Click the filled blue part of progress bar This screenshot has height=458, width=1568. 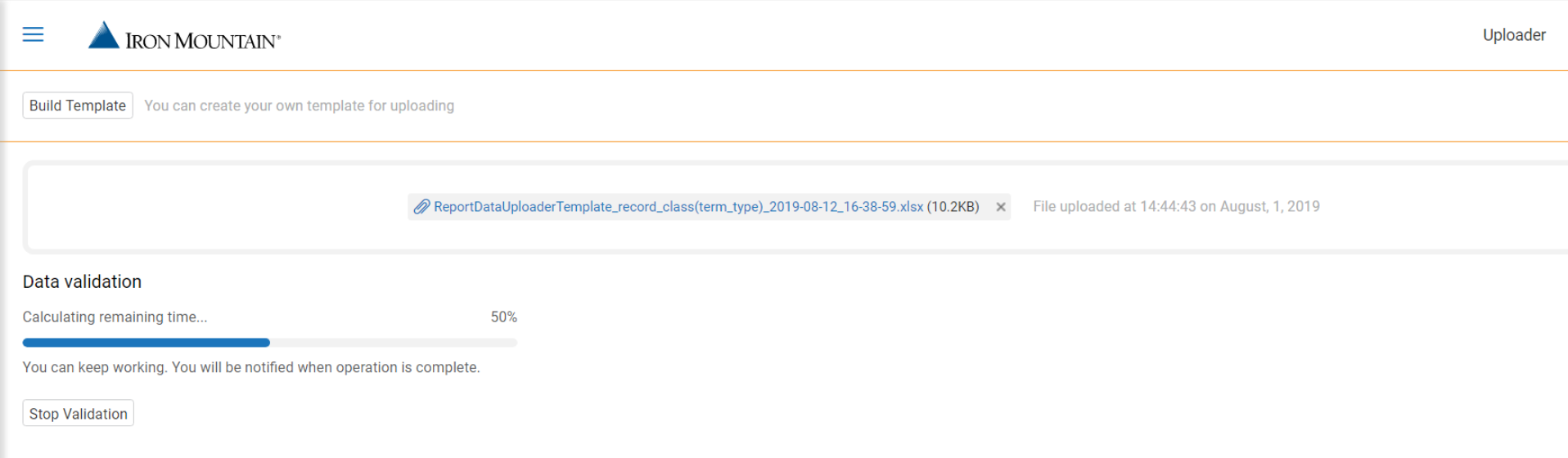pyautogui.click(x=146, y=343)
